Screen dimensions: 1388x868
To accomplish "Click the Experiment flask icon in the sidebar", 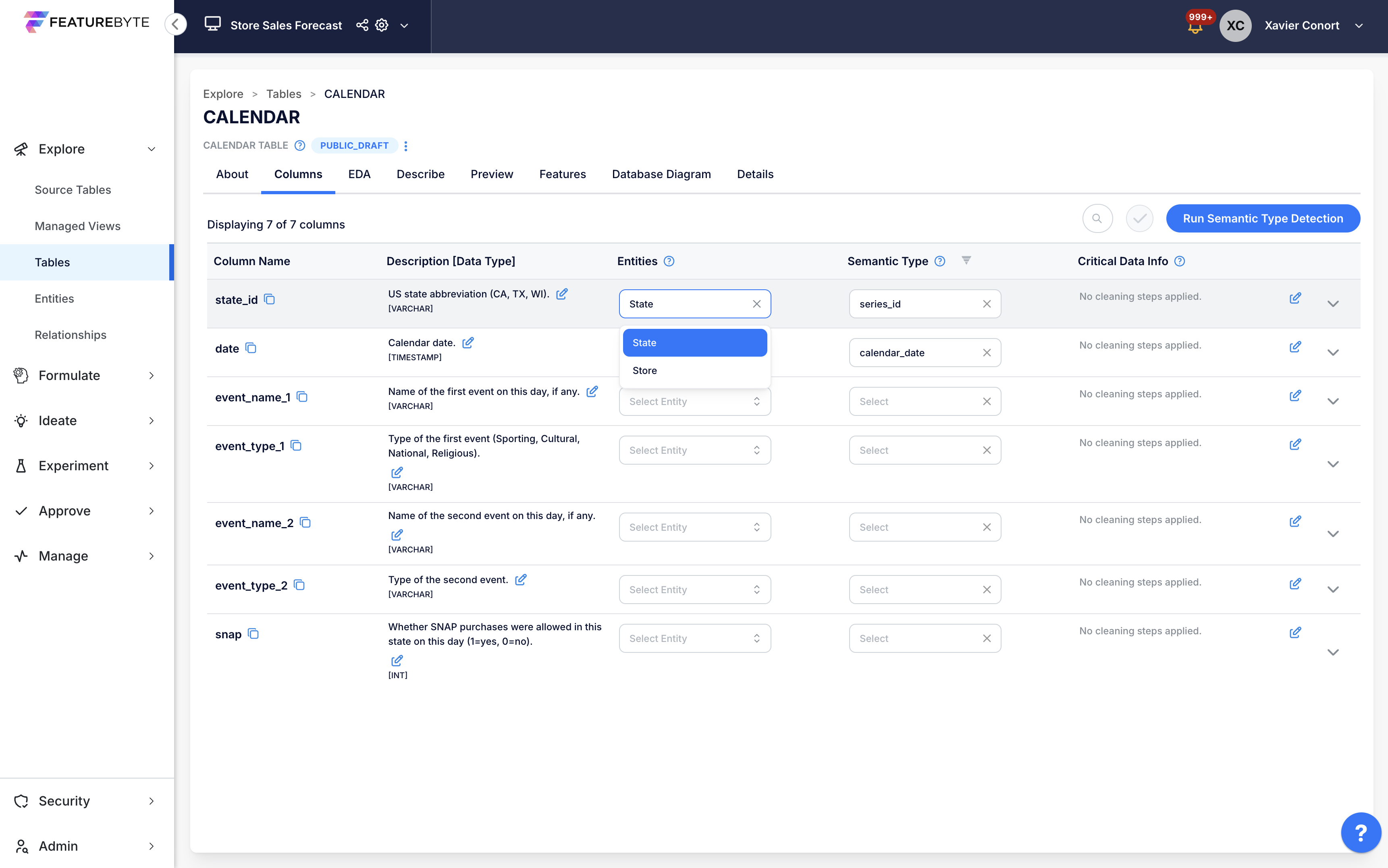I will pos(21,465).
